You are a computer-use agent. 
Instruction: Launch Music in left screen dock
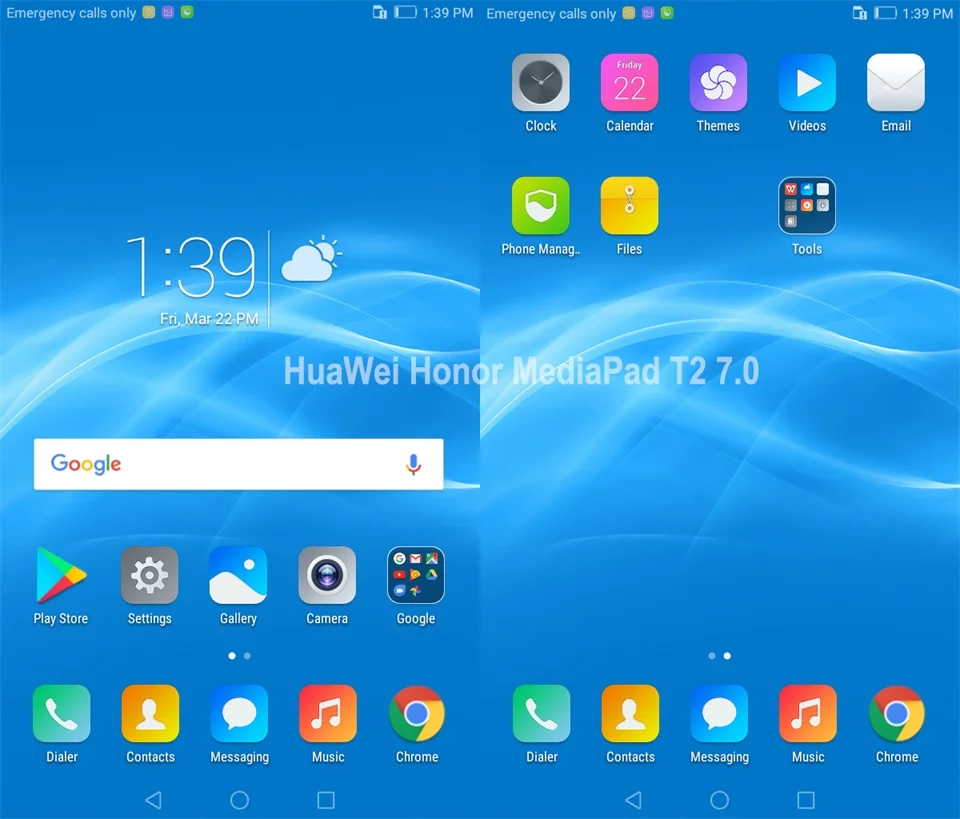328,713
